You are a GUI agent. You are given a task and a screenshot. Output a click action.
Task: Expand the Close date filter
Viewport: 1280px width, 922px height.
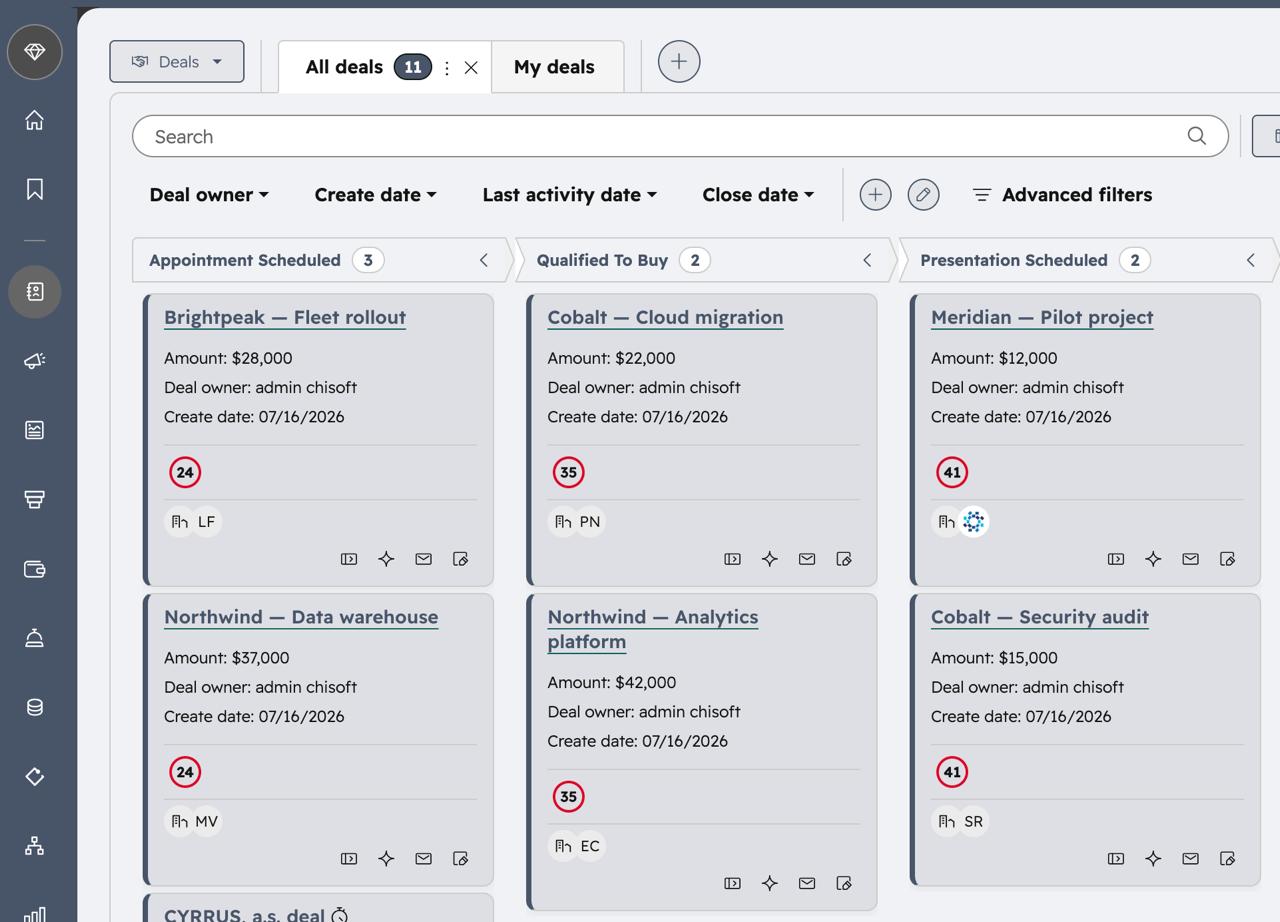click(758, 195)
